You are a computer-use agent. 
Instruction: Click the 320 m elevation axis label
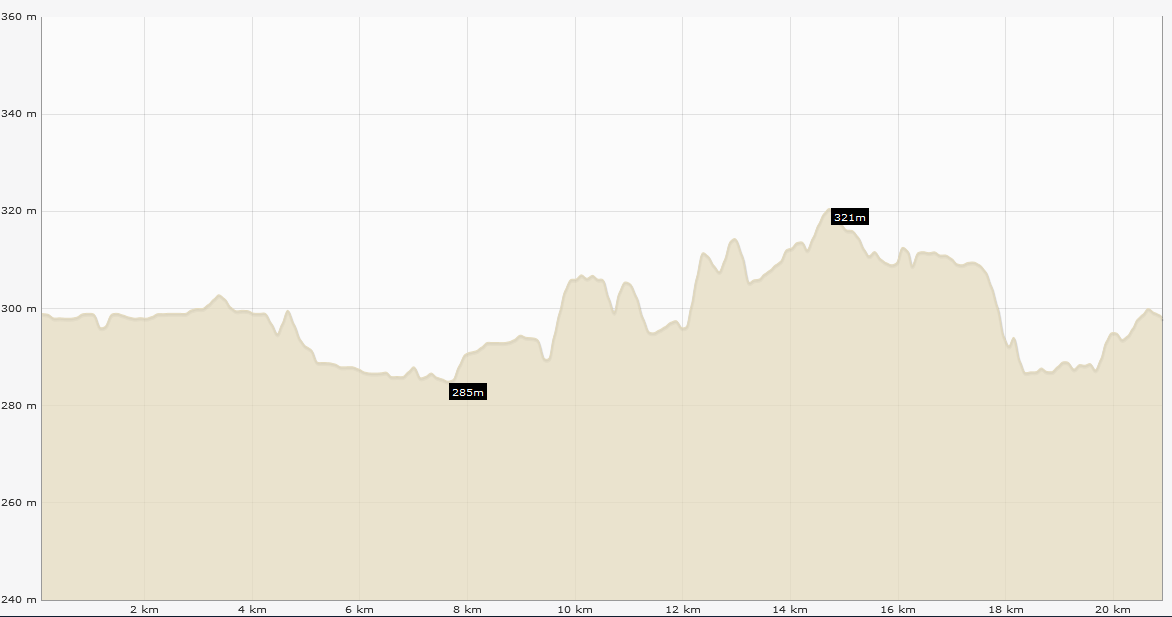pyautogui.click(x=19, y=211)
